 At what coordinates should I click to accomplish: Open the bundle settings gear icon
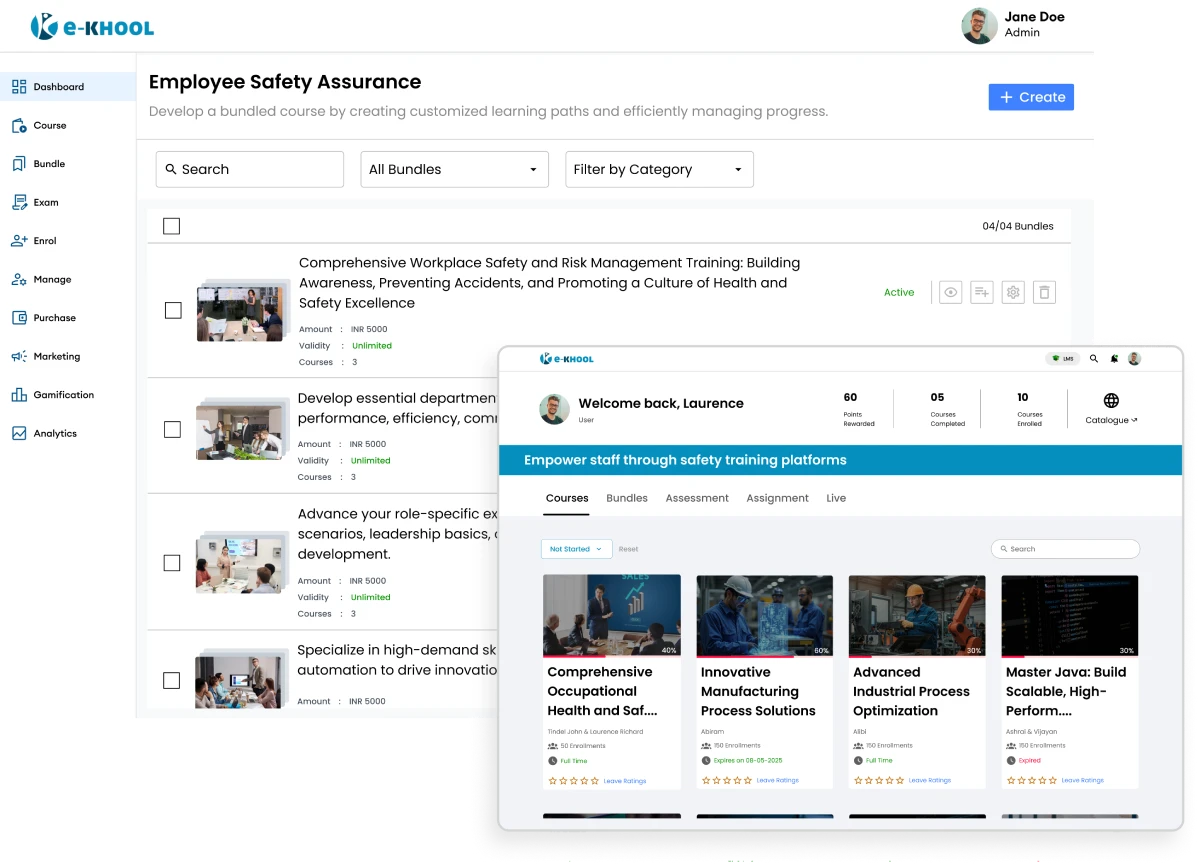1013,292
